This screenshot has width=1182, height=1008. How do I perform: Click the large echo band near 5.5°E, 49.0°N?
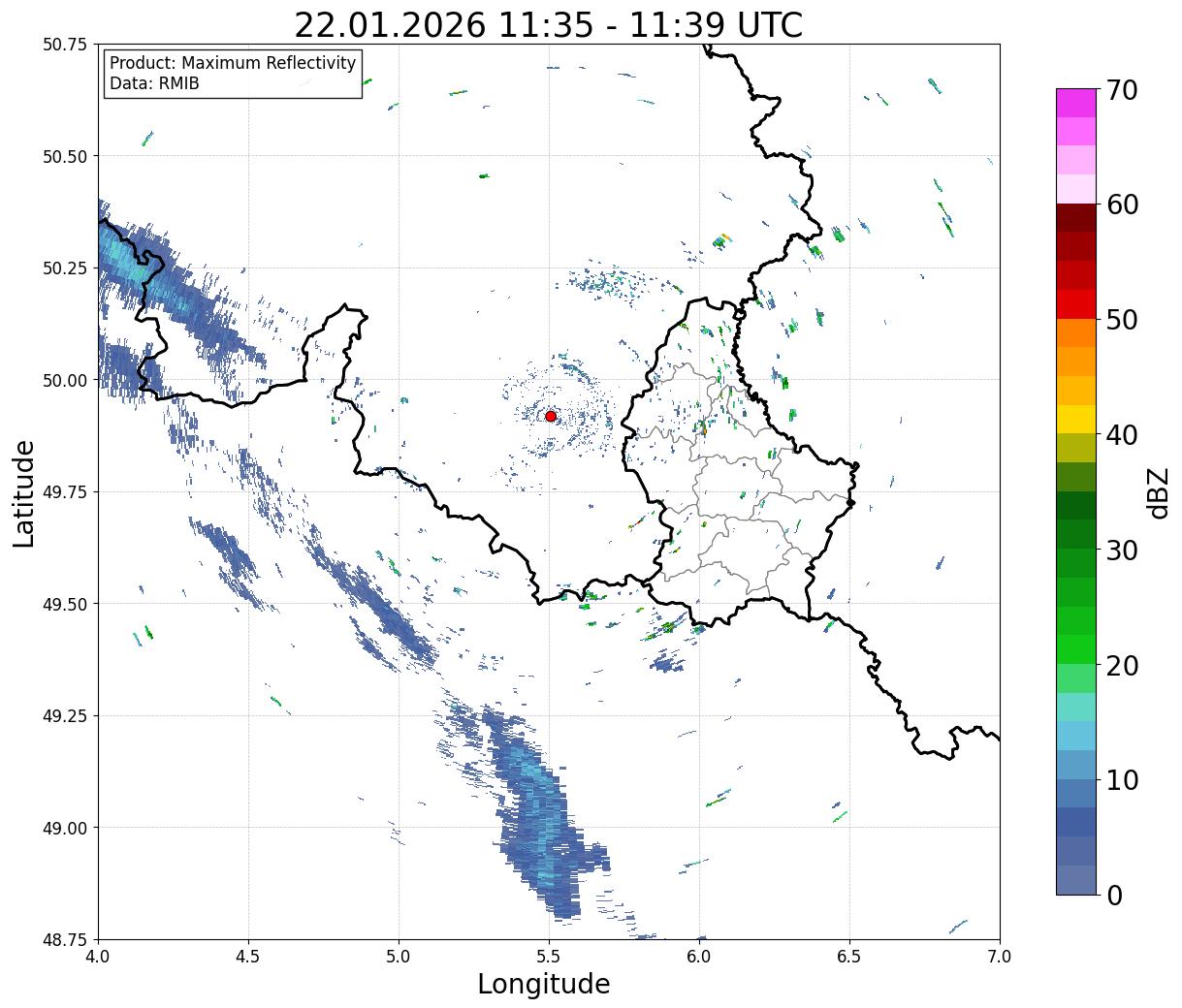[538, 814]
